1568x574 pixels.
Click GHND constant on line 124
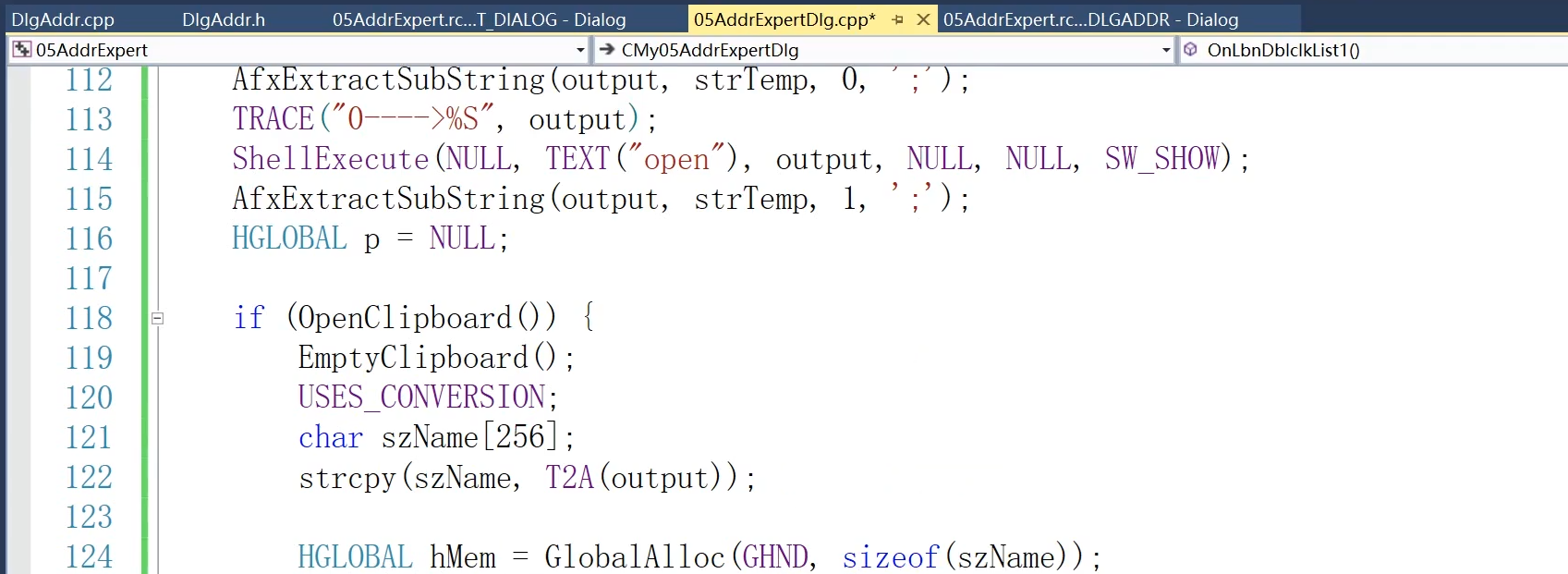(x=776, y=557)
